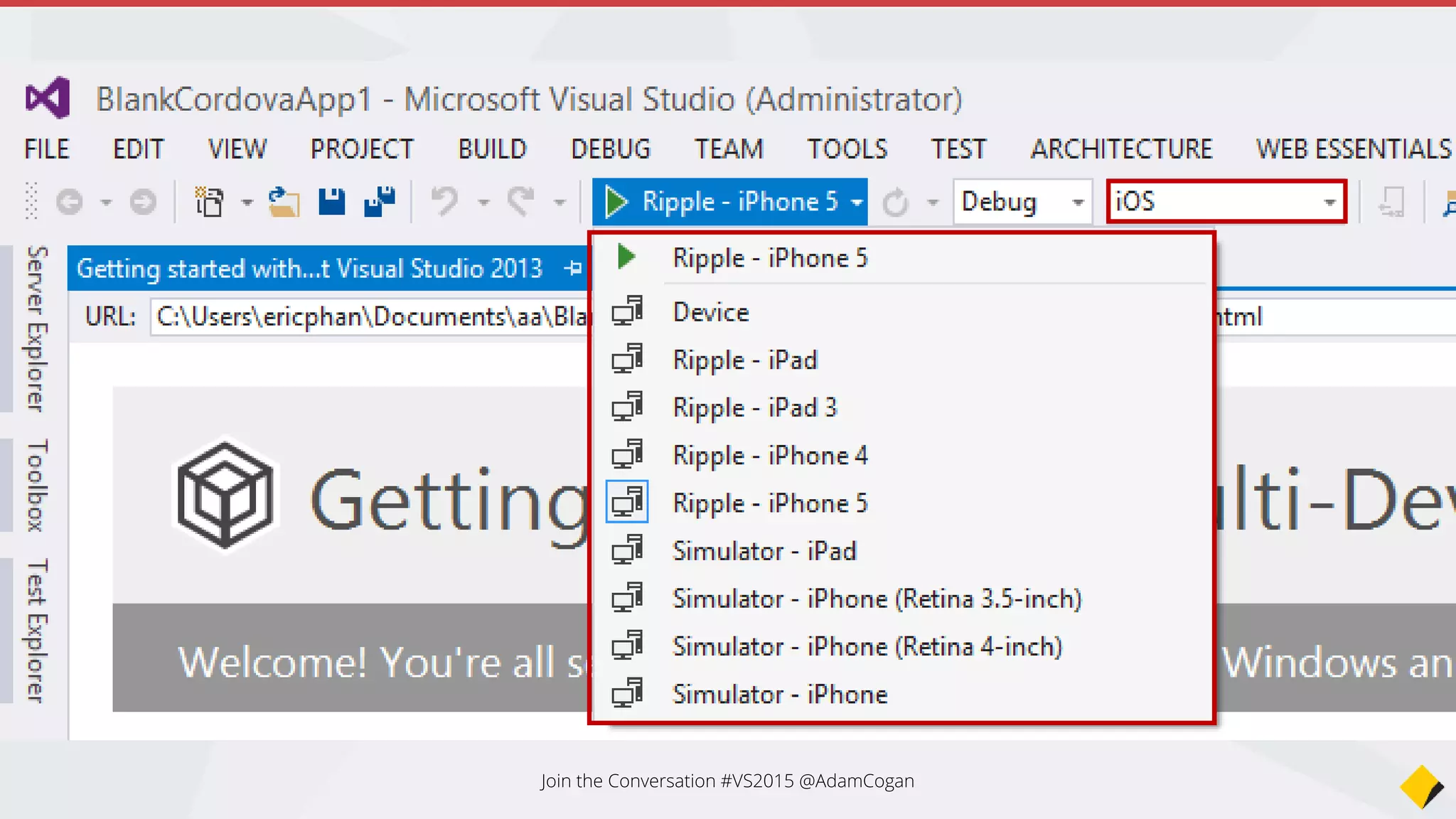Screen dimensions: 1456x819
Task: Click the green Start debugging play icon
Action: pyautogui.click(x=616, y=202)
